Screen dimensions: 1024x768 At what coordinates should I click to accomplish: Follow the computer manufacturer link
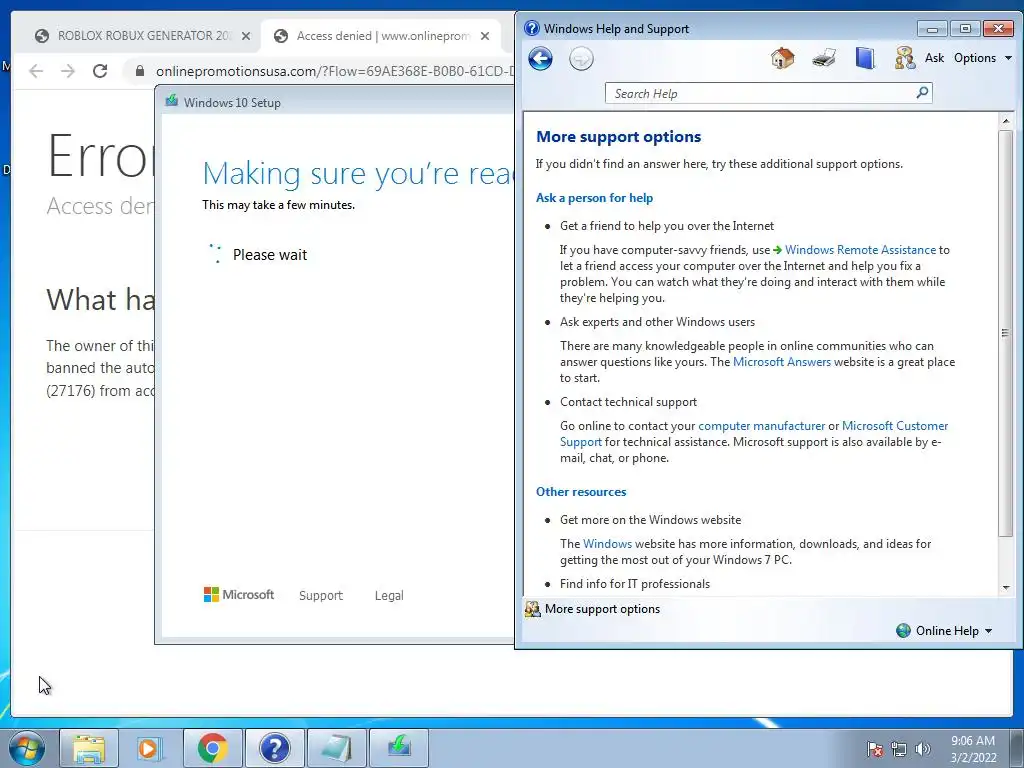coord(761,426)
